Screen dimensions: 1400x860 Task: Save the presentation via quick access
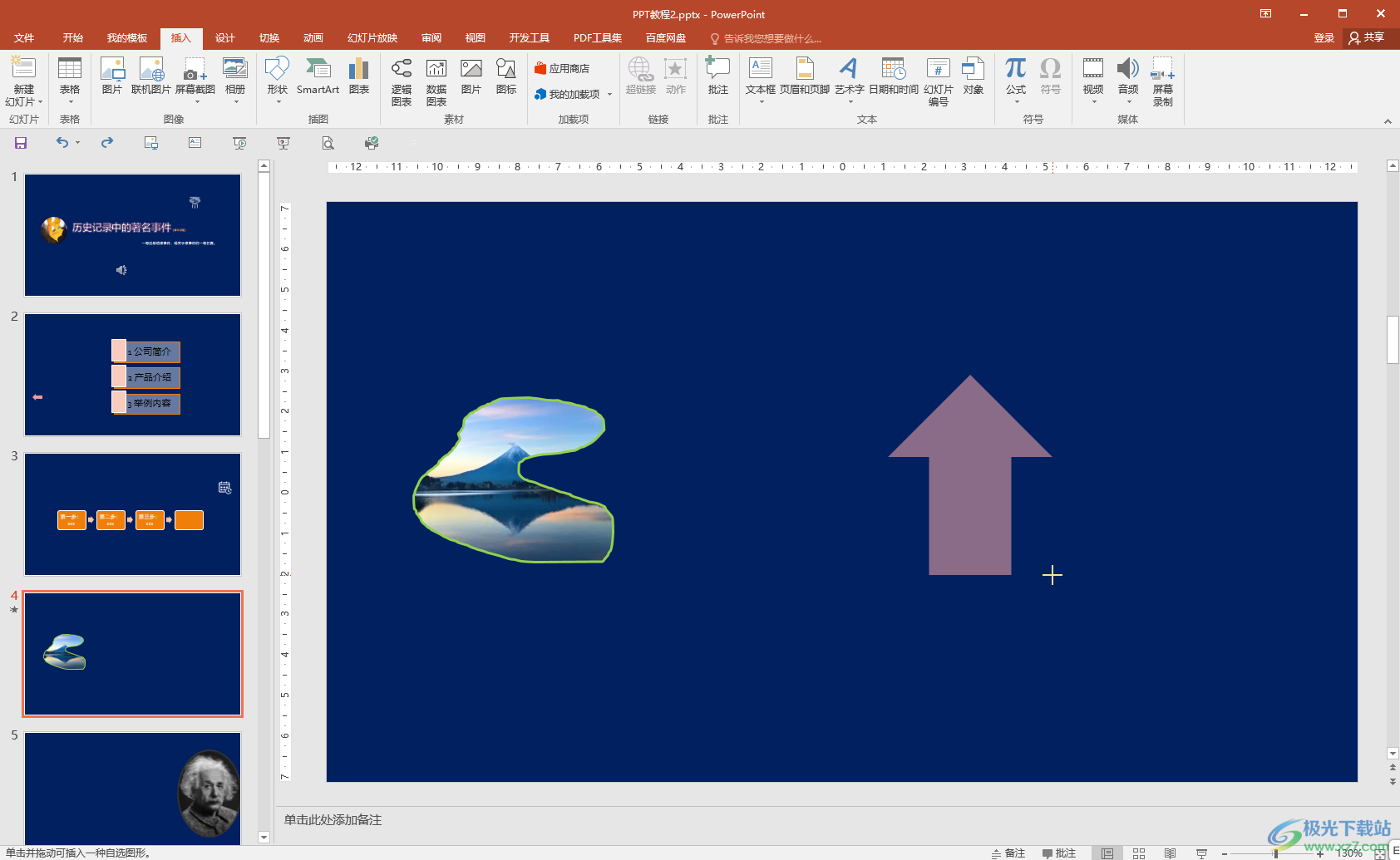coord(21,143)
